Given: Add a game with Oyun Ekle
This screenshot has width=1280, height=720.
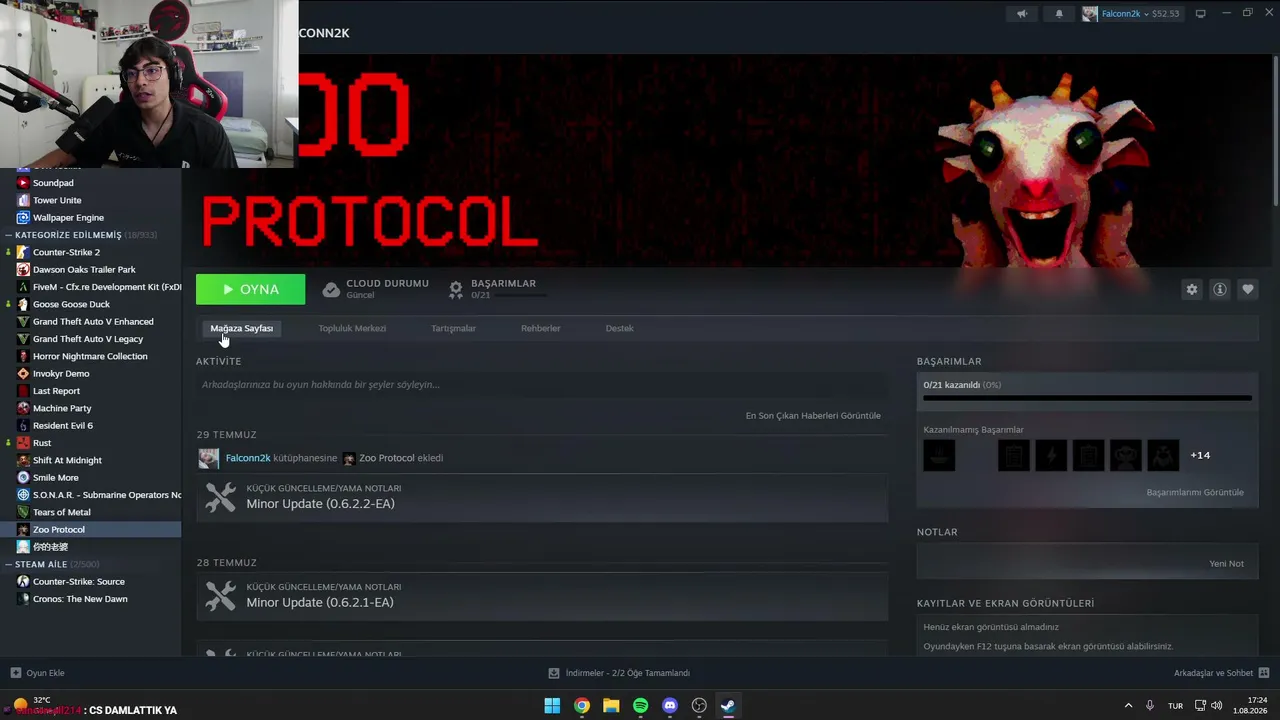Looking at the screenshot, I should (38, 673).
